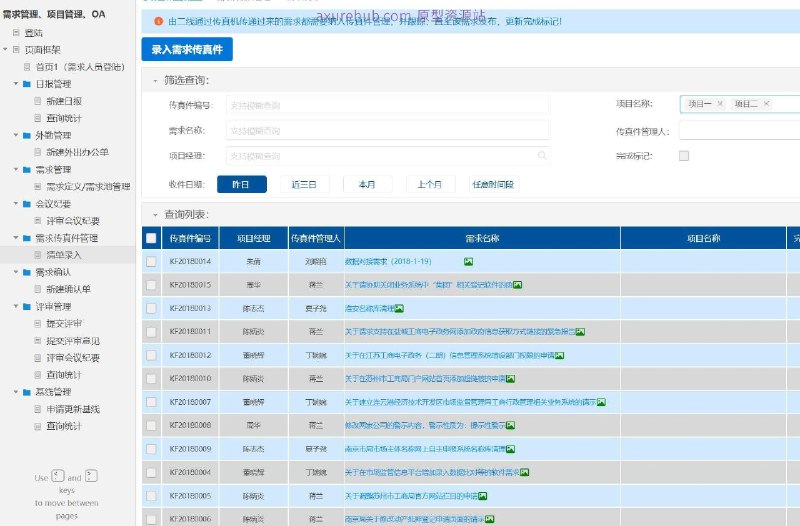This screenshot has width=800, height=526.
Task: Click the 需求传真件管理 folder icon
Action: tap(27, 238)
